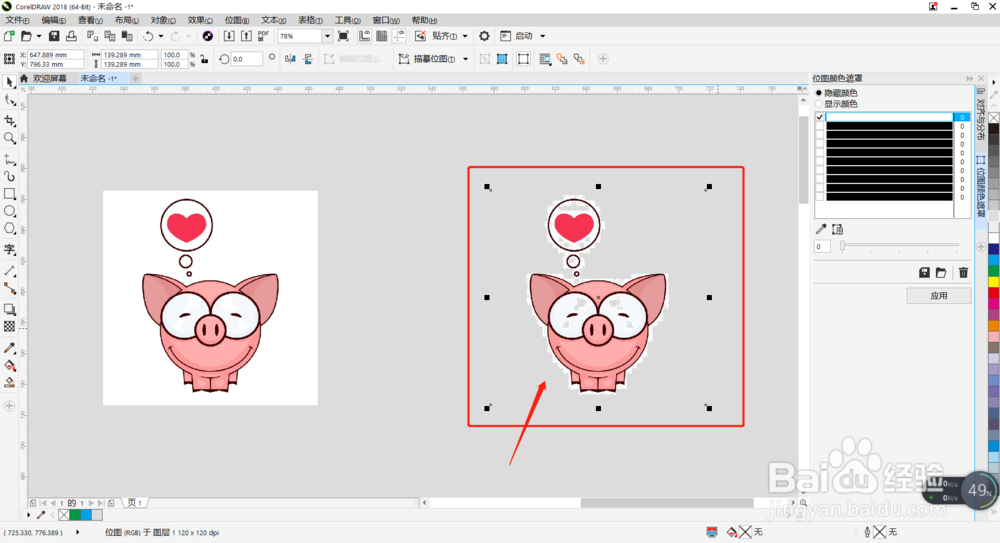Select the 隐藏颜色 radio button
The image size is (1000, 543).
coord(819,93)
